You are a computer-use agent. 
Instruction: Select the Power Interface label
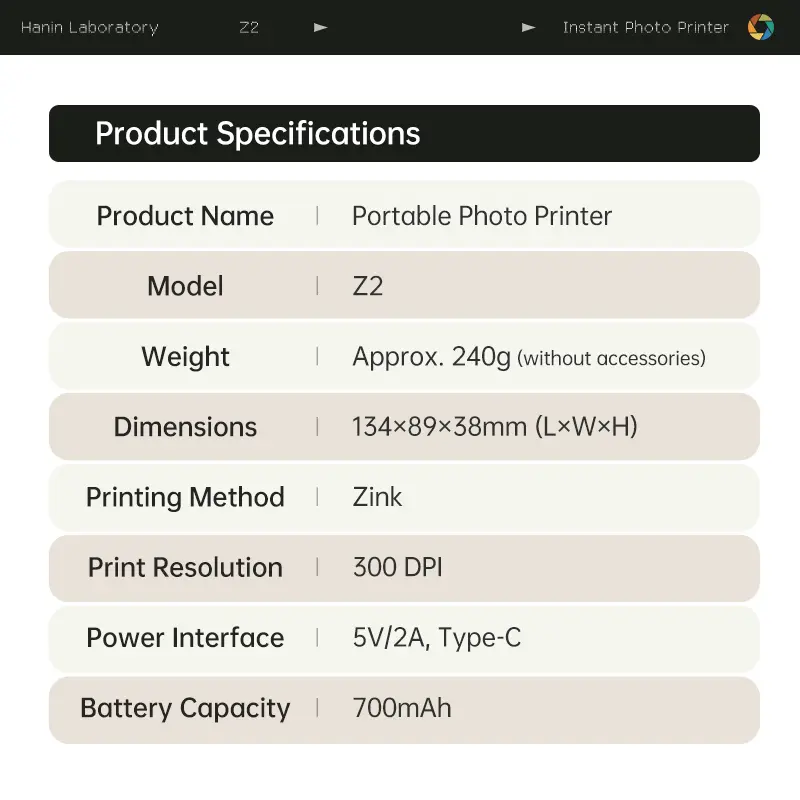point(185,638)
